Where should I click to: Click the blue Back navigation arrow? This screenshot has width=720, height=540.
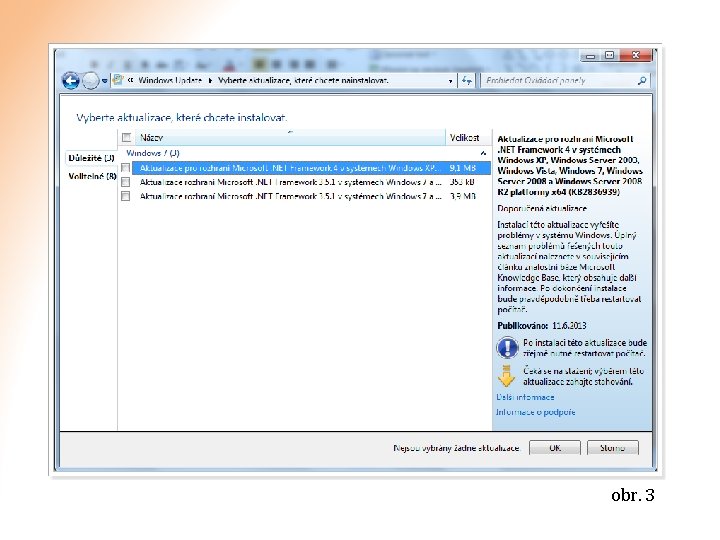[71, 81]
